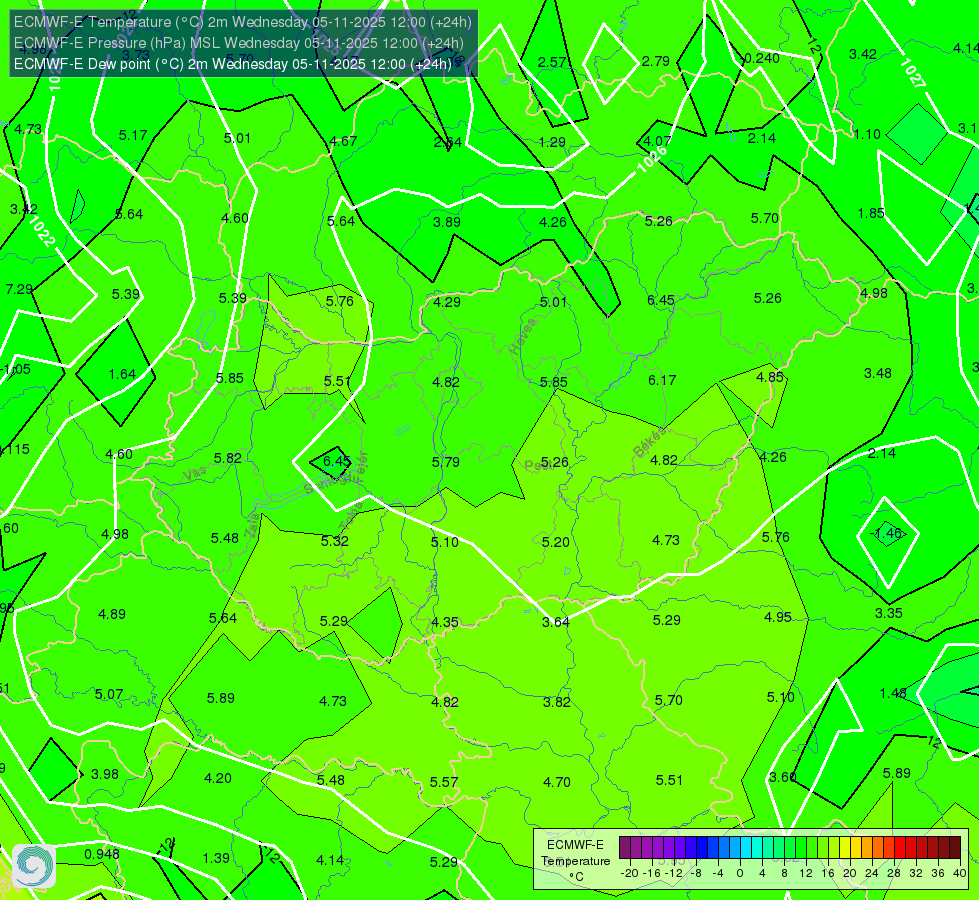
Task: Click the value 1.85
Action: tap(871, 213)
